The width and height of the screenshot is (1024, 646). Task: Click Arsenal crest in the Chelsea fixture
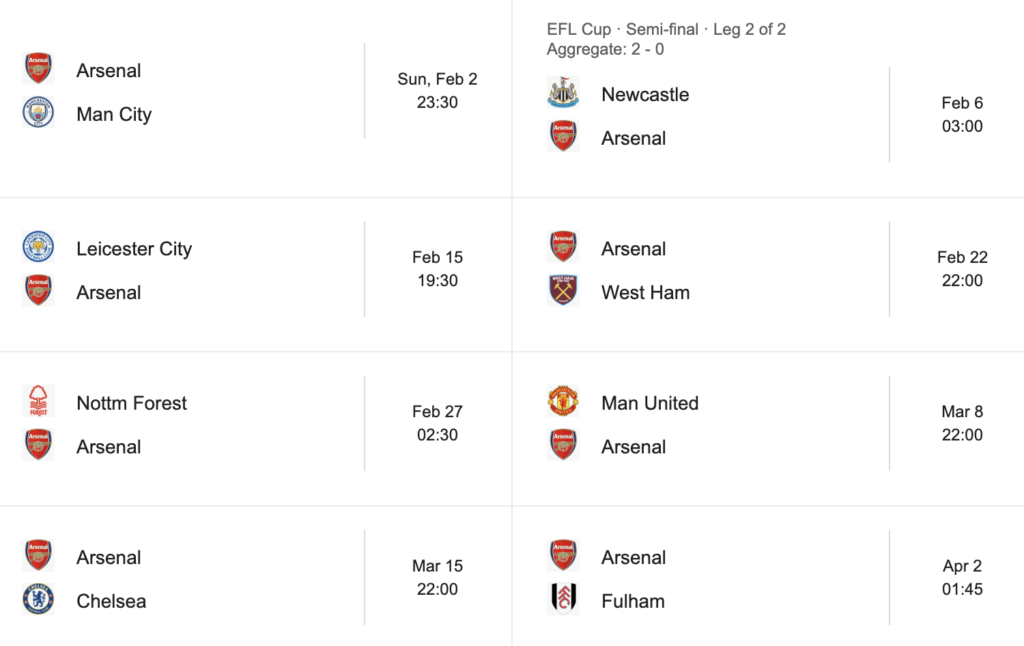coord(38,556)
